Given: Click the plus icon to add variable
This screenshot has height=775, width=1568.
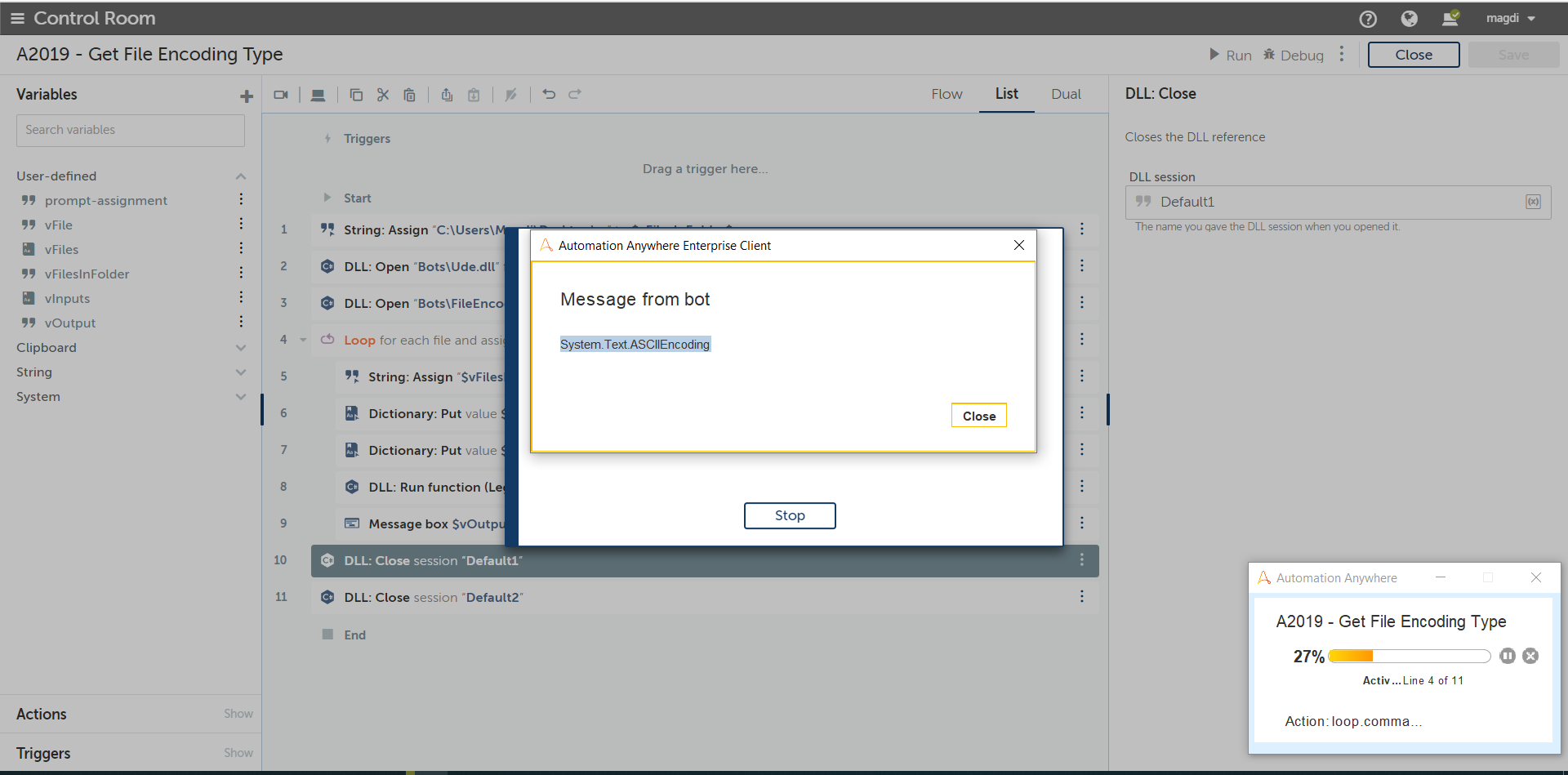Looking at the screenshot, I should pyautogui.click(x=247, y=96).
